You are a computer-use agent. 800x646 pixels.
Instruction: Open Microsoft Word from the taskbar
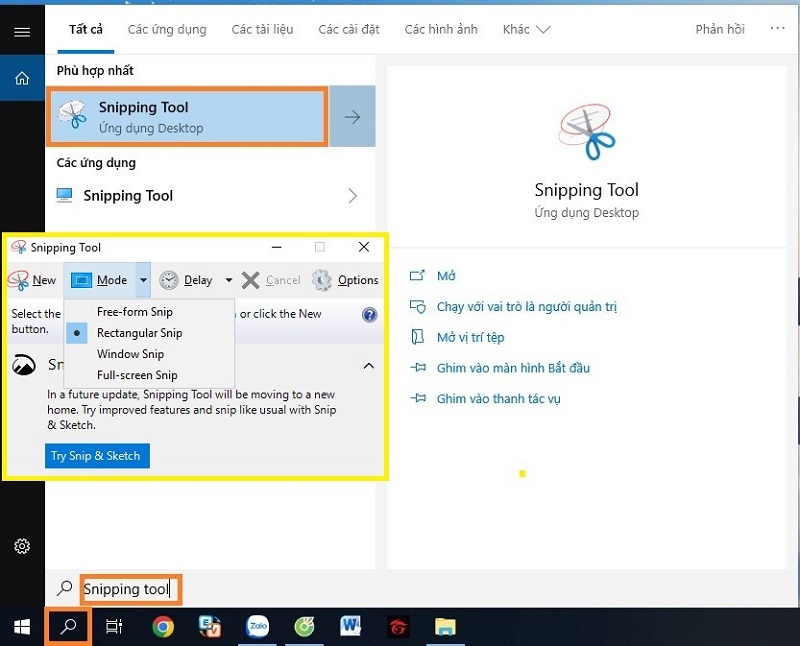[350, 625]
